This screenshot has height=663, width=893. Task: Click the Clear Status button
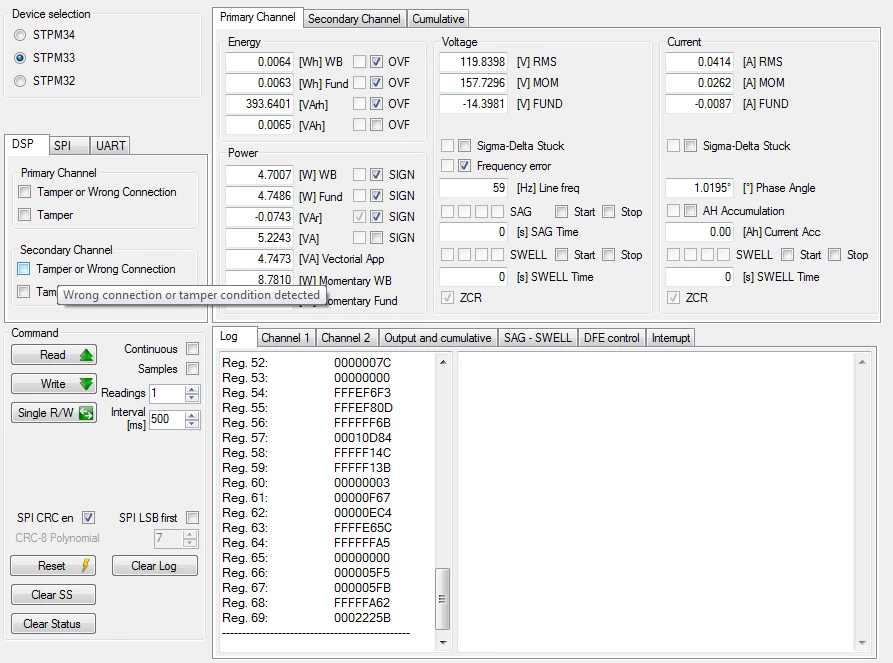click(53, 624)
